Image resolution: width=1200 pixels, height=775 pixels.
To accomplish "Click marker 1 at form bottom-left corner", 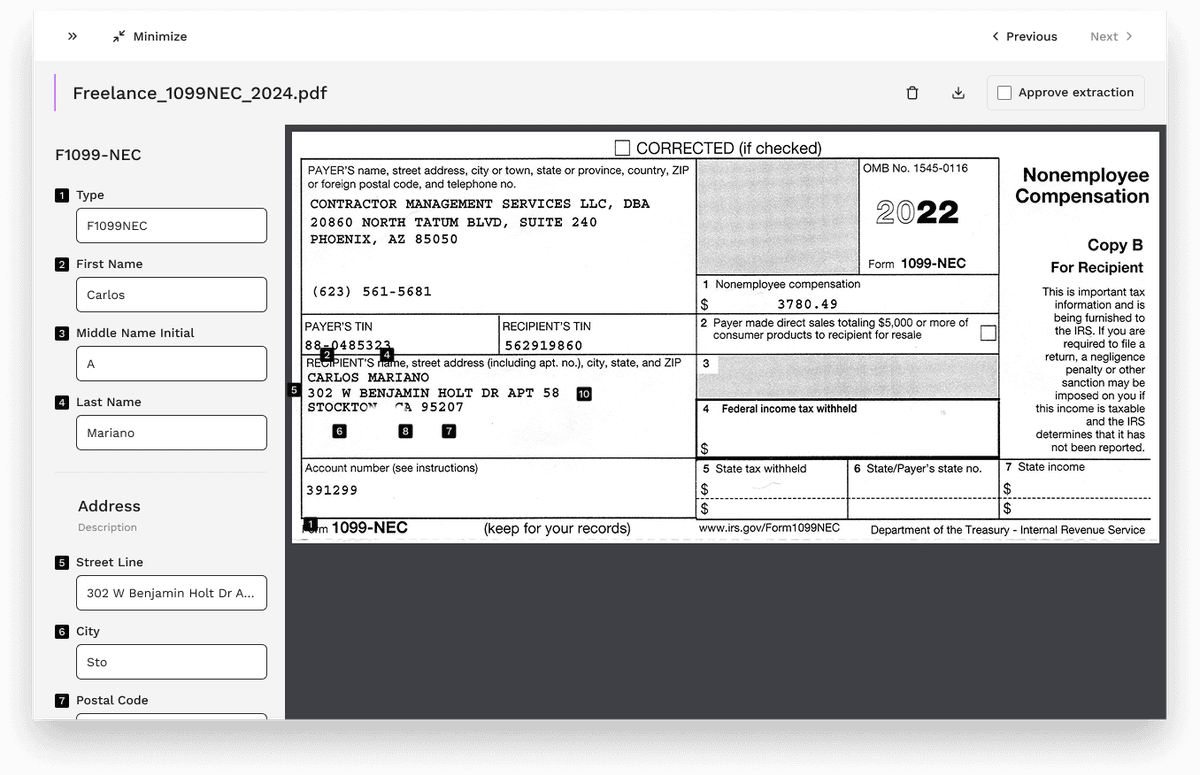I will tap(310, 524).
